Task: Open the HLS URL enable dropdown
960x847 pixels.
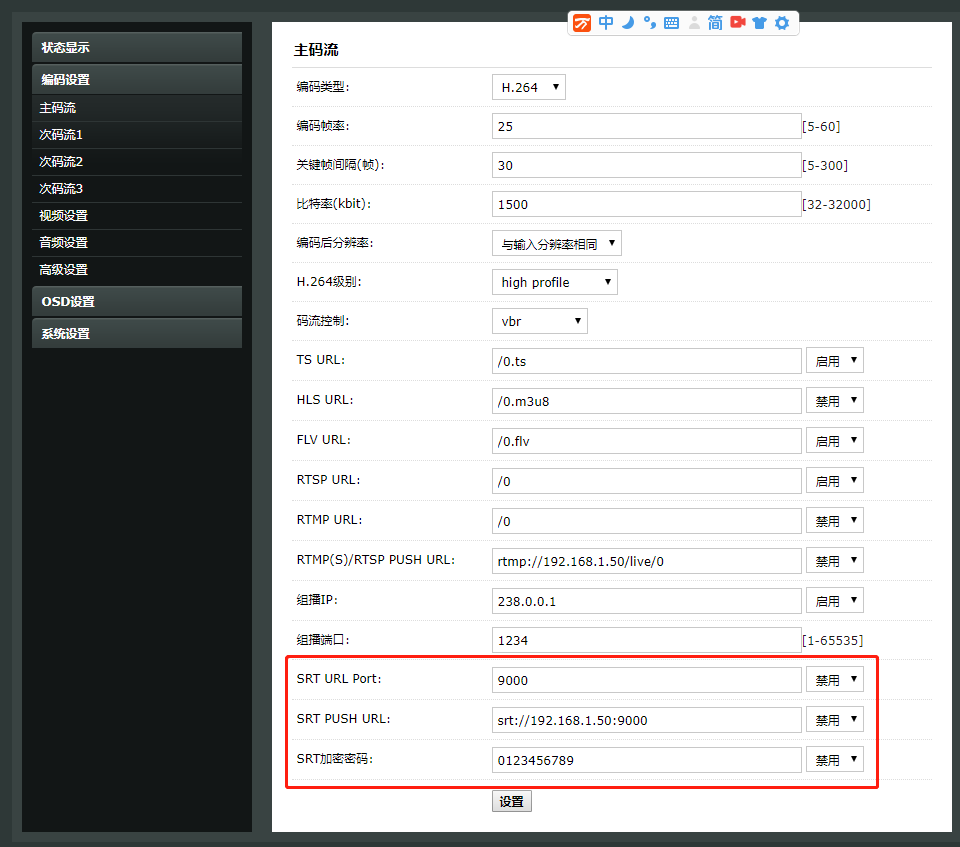Action: 834,401
